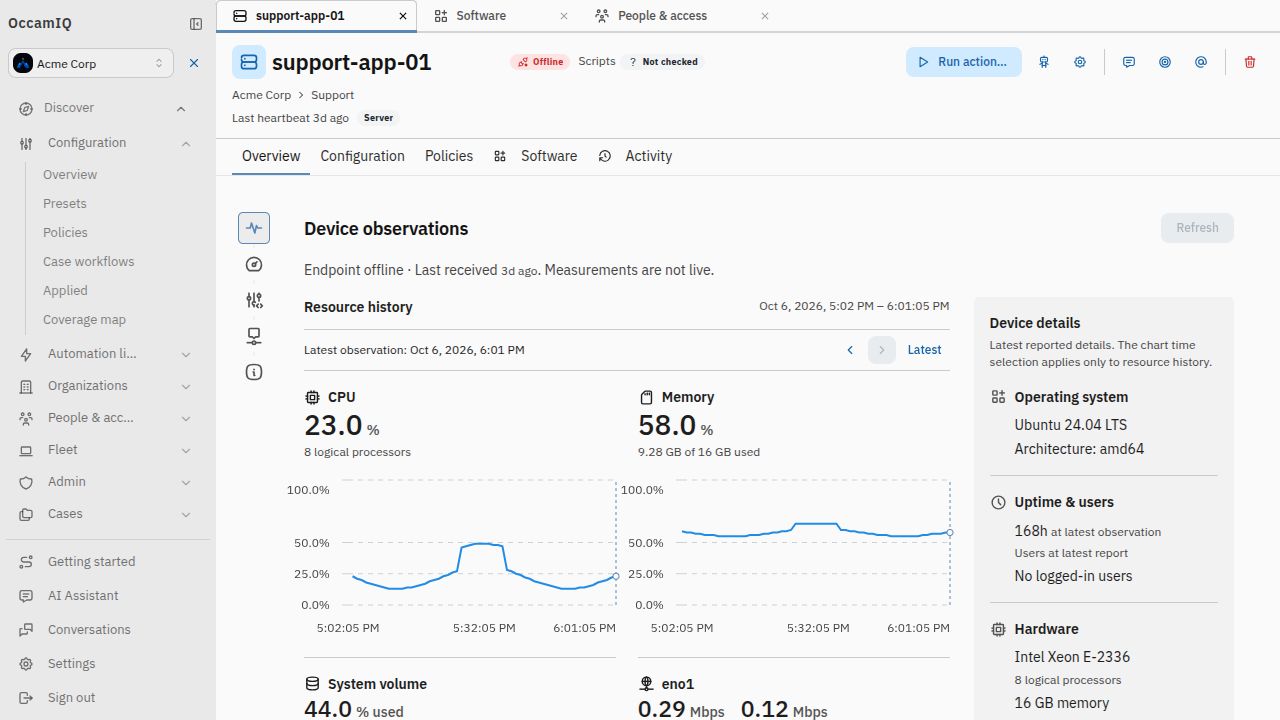Collapse the Discover section

click(181, 108)
